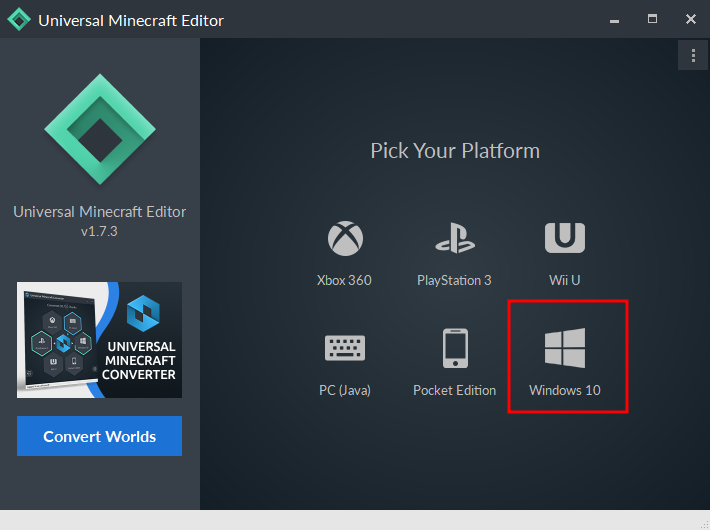
Task: Click the Pocket Edition label
Action: (x=455, y=390)
